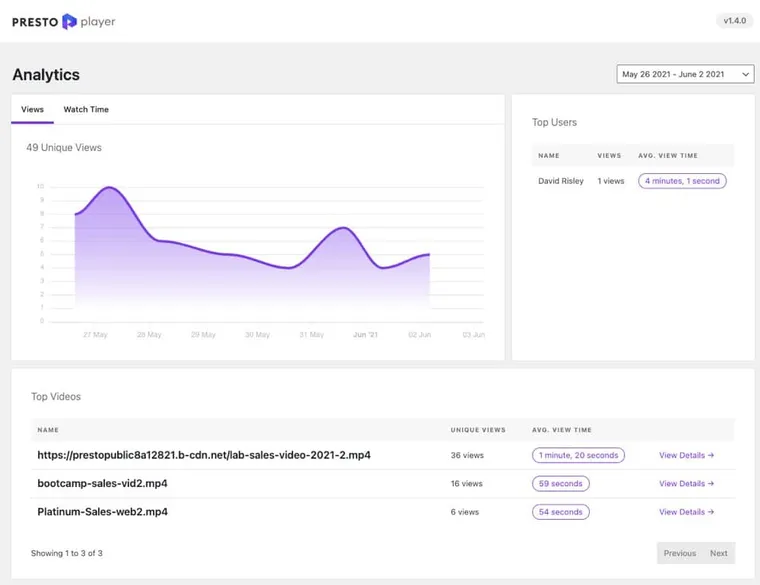Click the 'Jun '21' axis label
The image size is (760, 585).
[365, 334]
